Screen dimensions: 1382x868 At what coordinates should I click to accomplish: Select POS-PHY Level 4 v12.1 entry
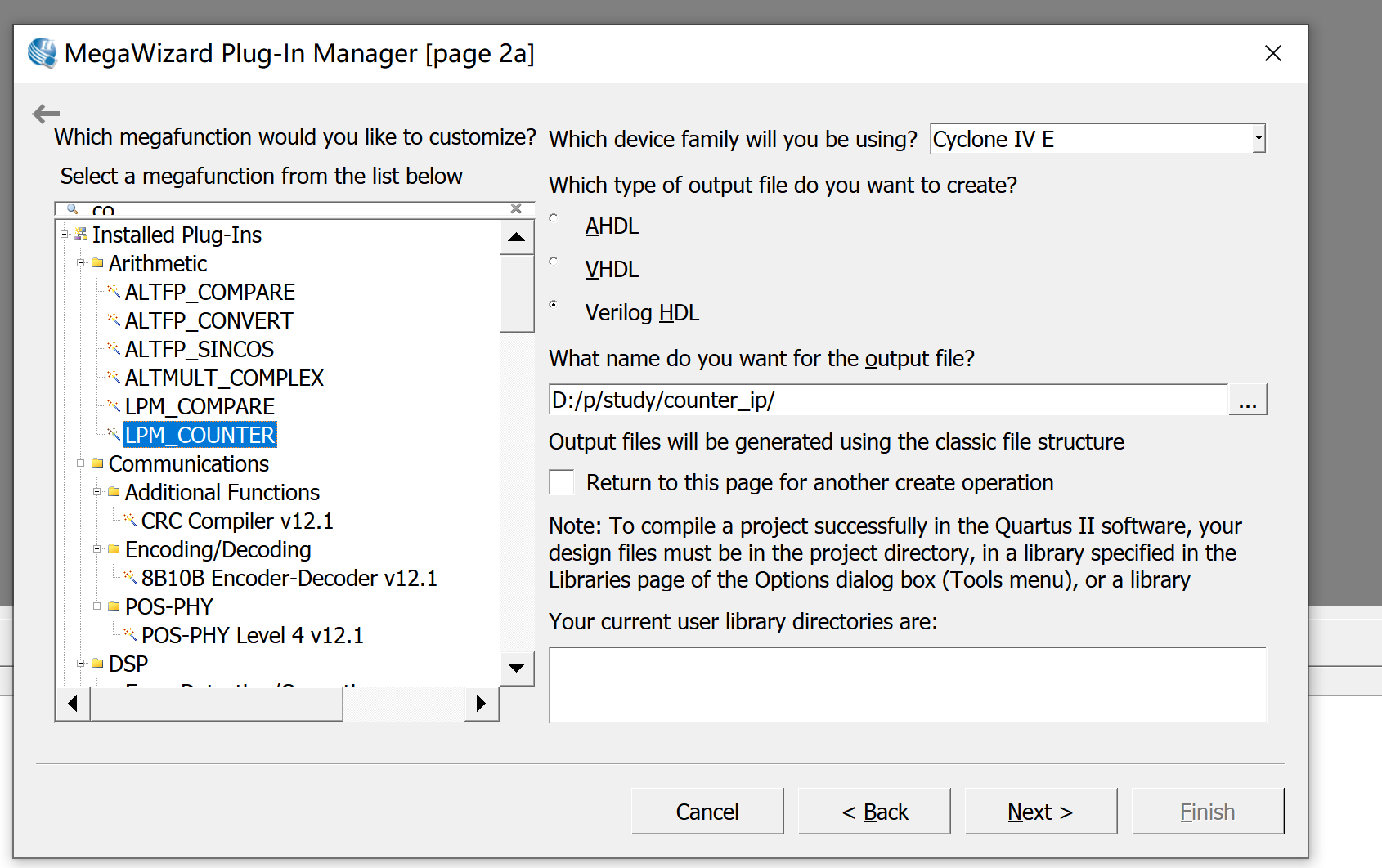(253, 635)
